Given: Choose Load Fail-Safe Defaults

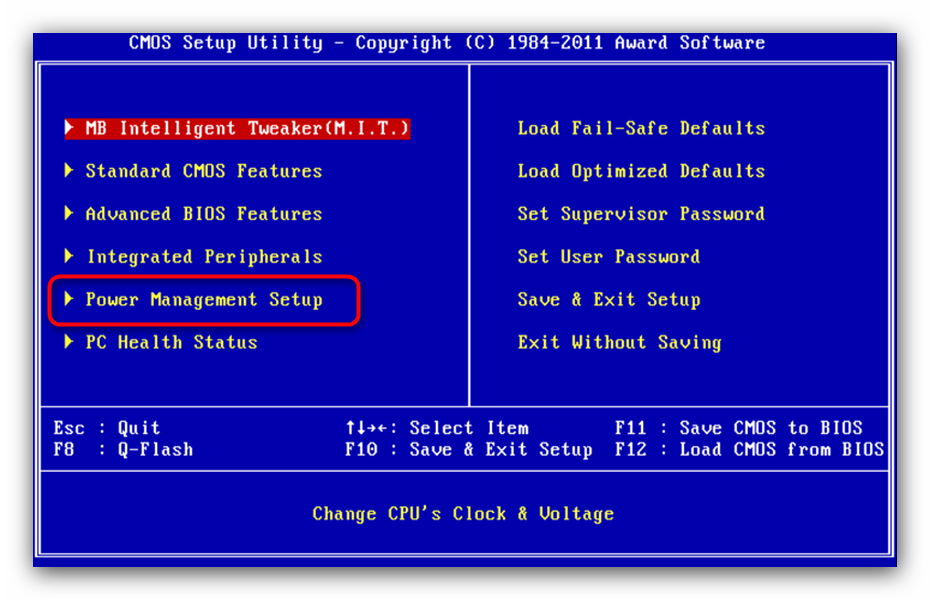Looking at the screenshot, I should 641,128.
